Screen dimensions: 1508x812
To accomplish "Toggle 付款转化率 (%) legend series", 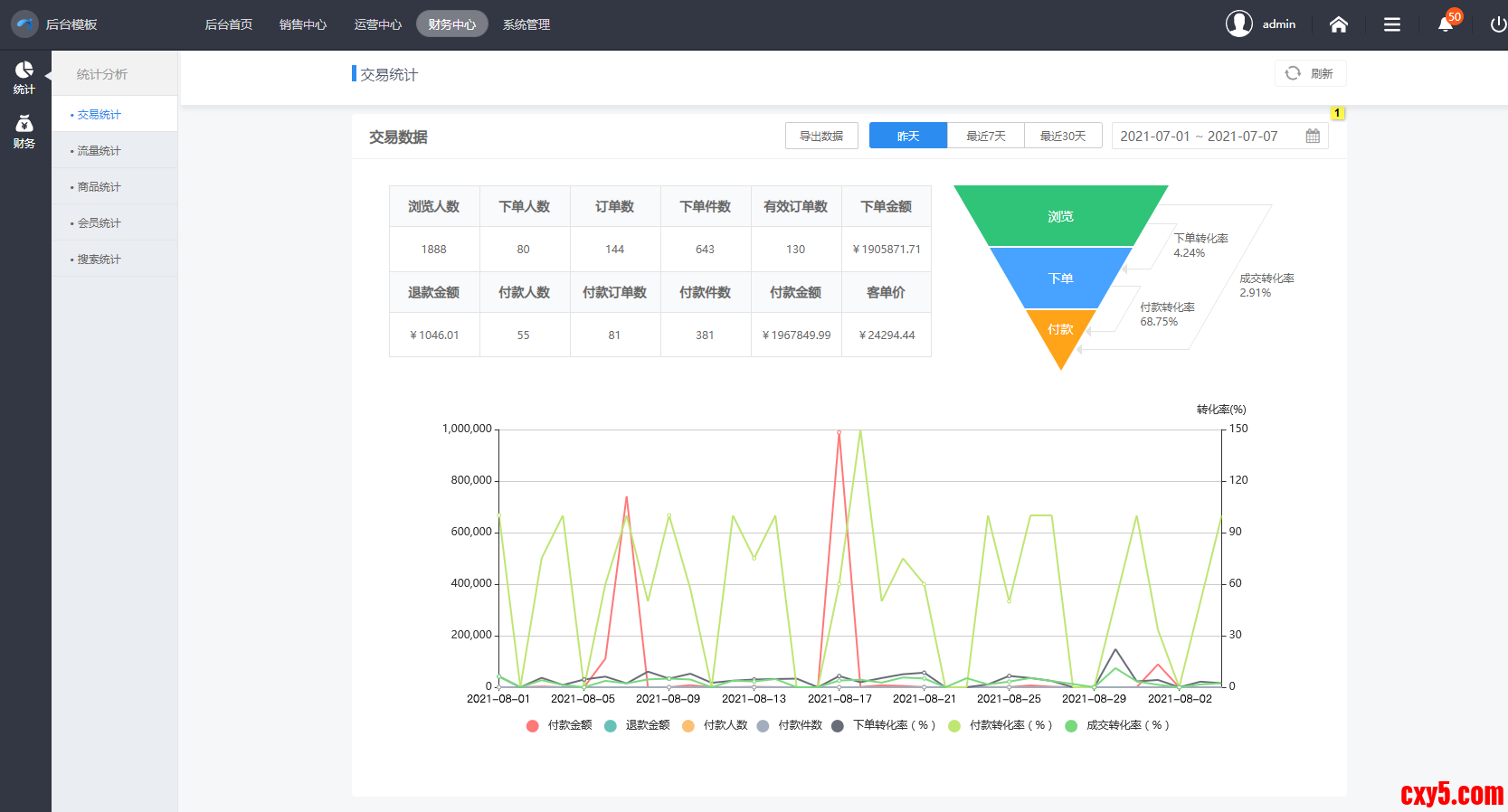I will pyautogui.click(x=1000, y=725).
